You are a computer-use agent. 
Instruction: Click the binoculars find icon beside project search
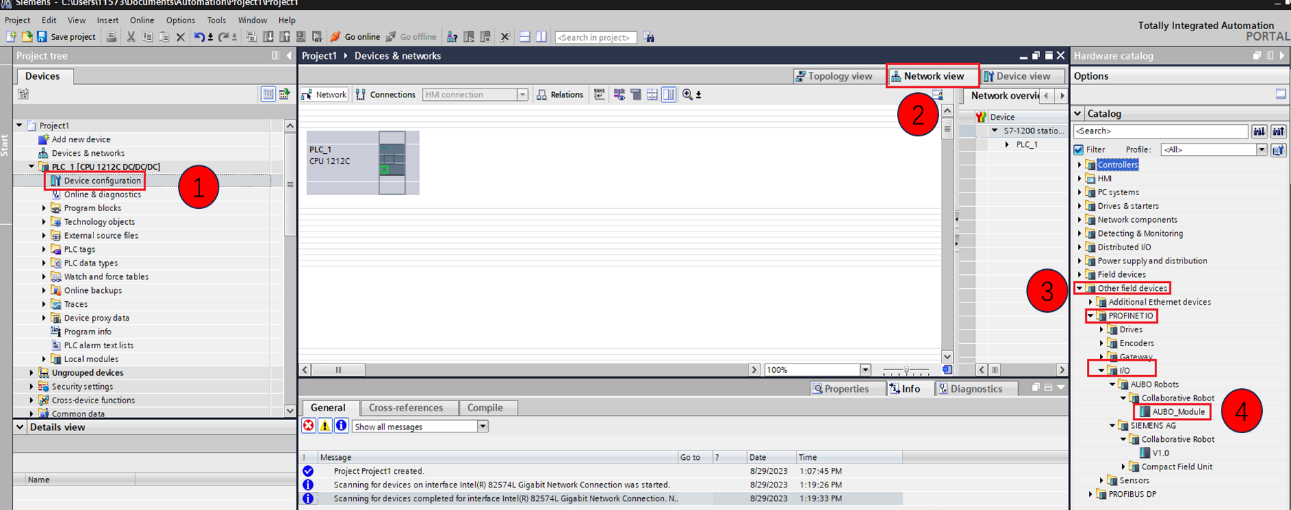(650, 37)
